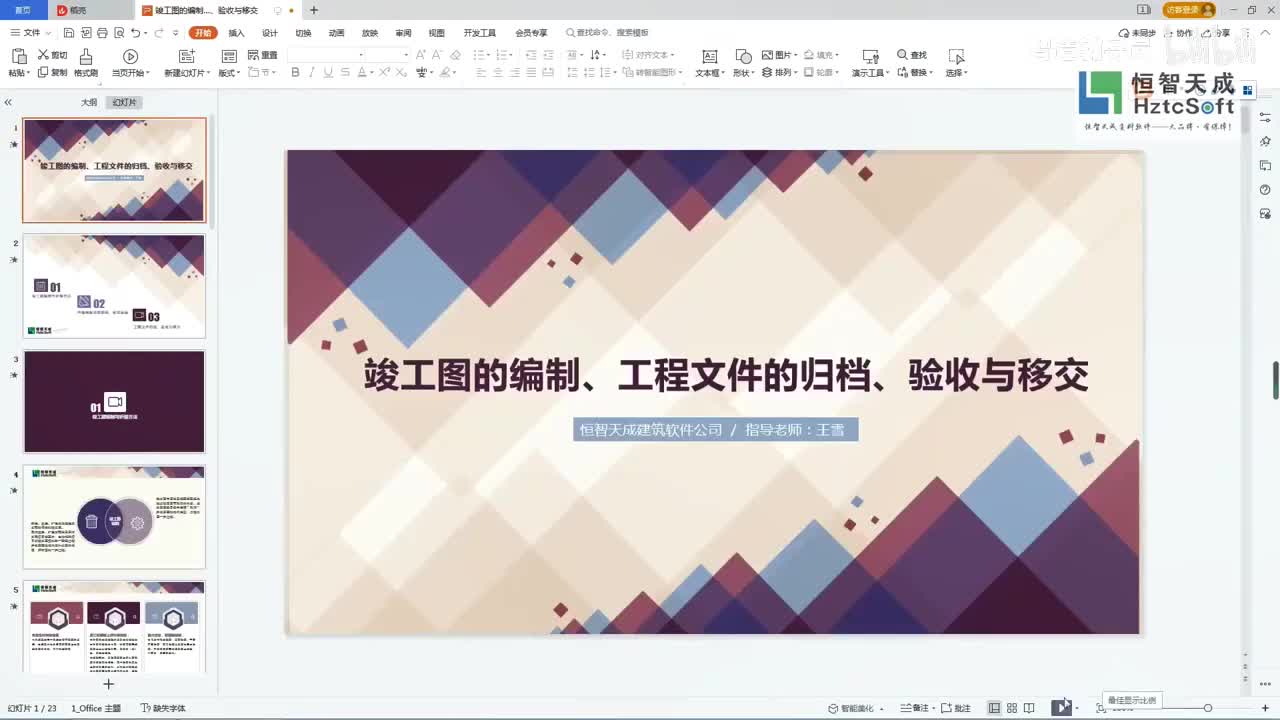Start slideshow from status bar play icon

(x=1059, y=708)
